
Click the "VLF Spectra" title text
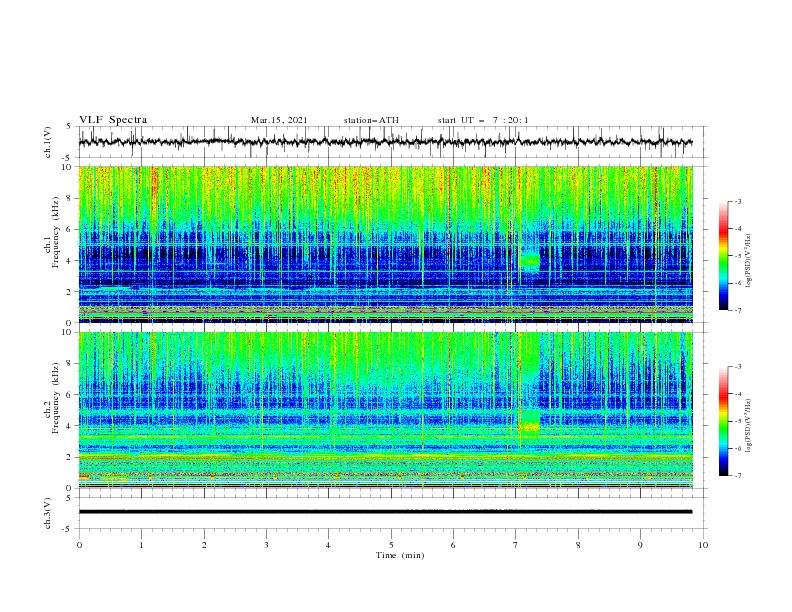tap(113, 120)
